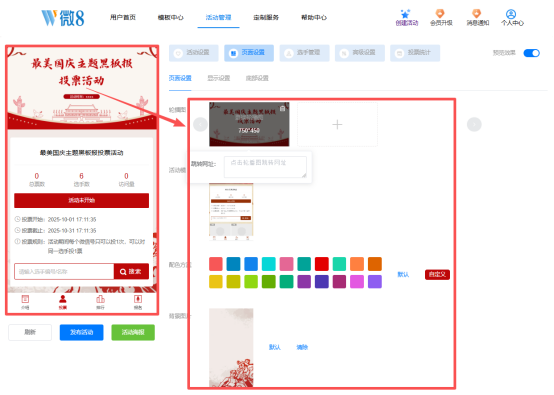This screenshot has height=395, width=554.
Task: Toggle the 预览效果 switch
Action: point(531,53)
